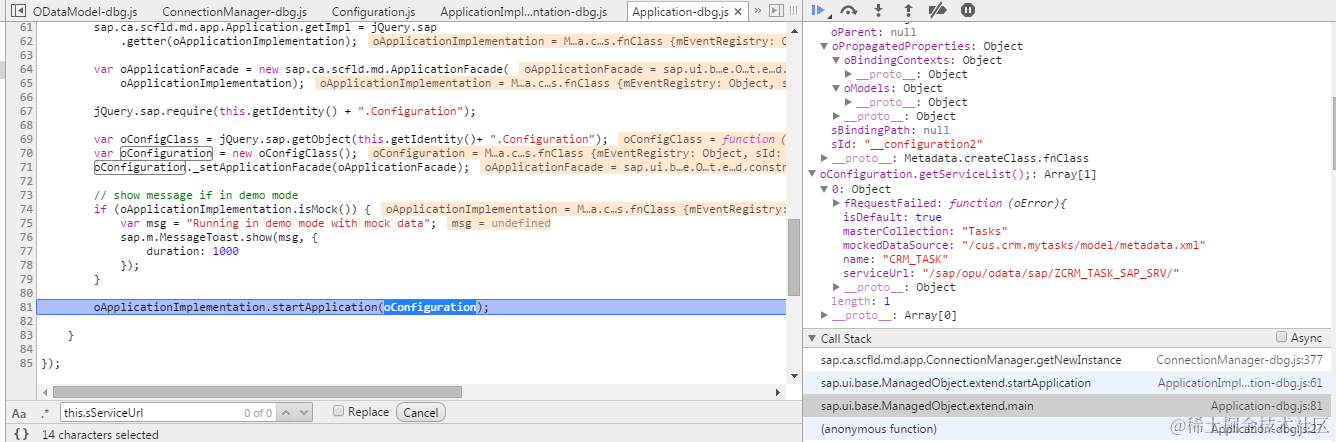This screenshot has width=1336, height=442.
Task: Open the ApplicationImpl...ntation-dbg.js tab
Action: (x=523, y=12)
